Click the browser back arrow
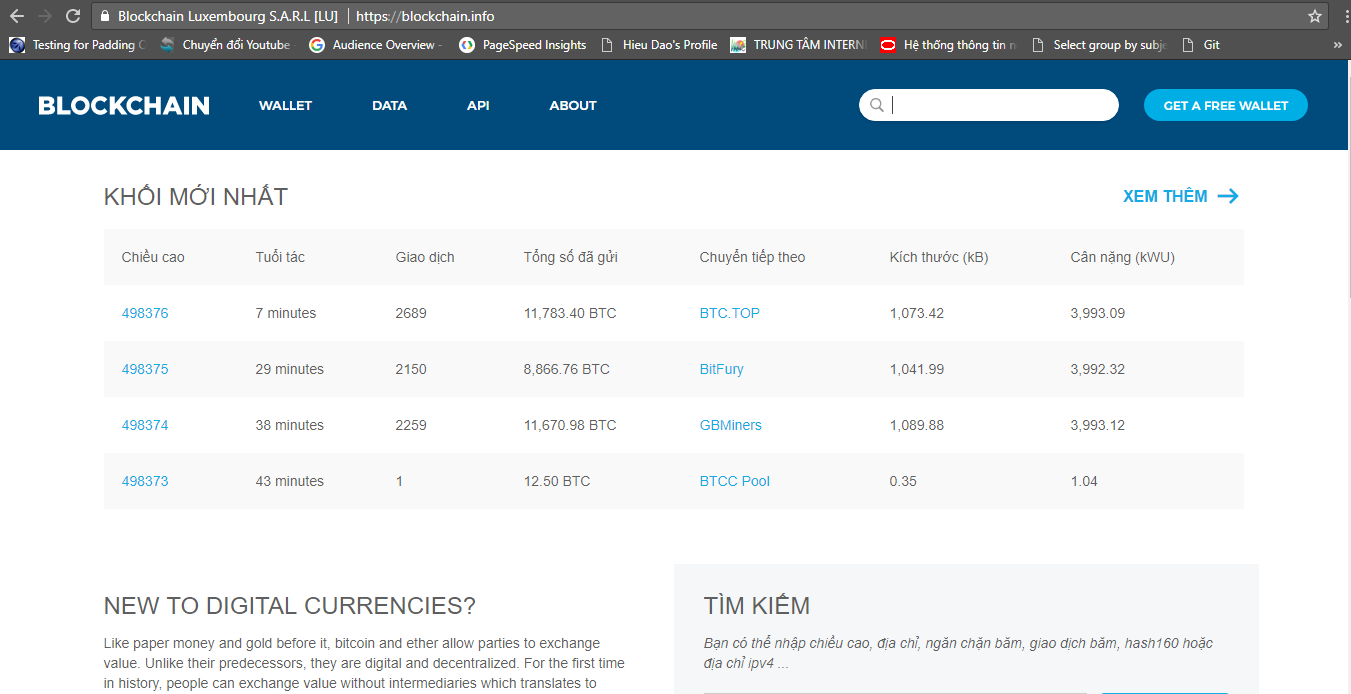 [x=17, y=16]
